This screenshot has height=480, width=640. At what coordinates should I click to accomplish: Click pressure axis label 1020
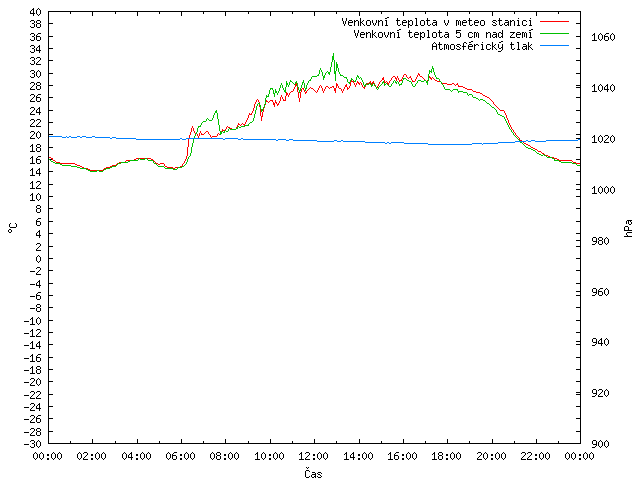603,139
